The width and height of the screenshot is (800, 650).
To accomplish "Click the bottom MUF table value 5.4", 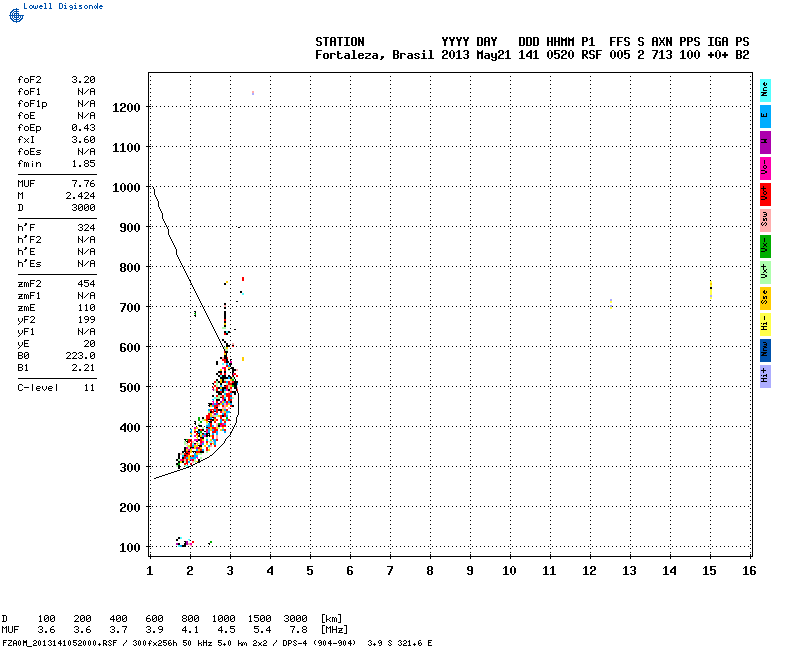I will 262,630.
